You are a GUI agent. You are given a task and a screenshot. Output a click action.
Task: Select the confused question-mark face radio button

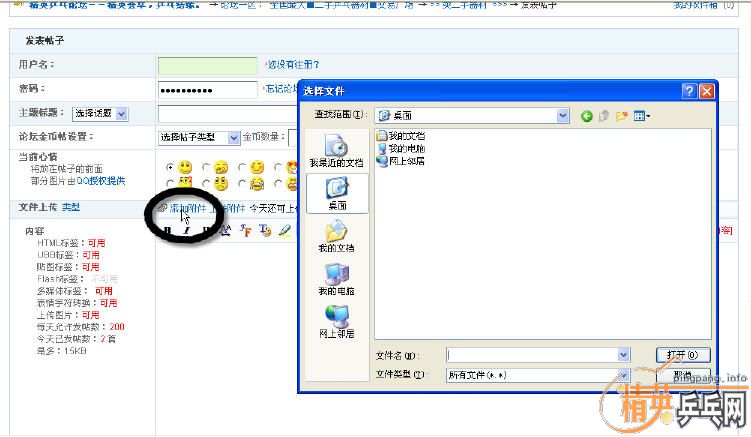point(170,184)
